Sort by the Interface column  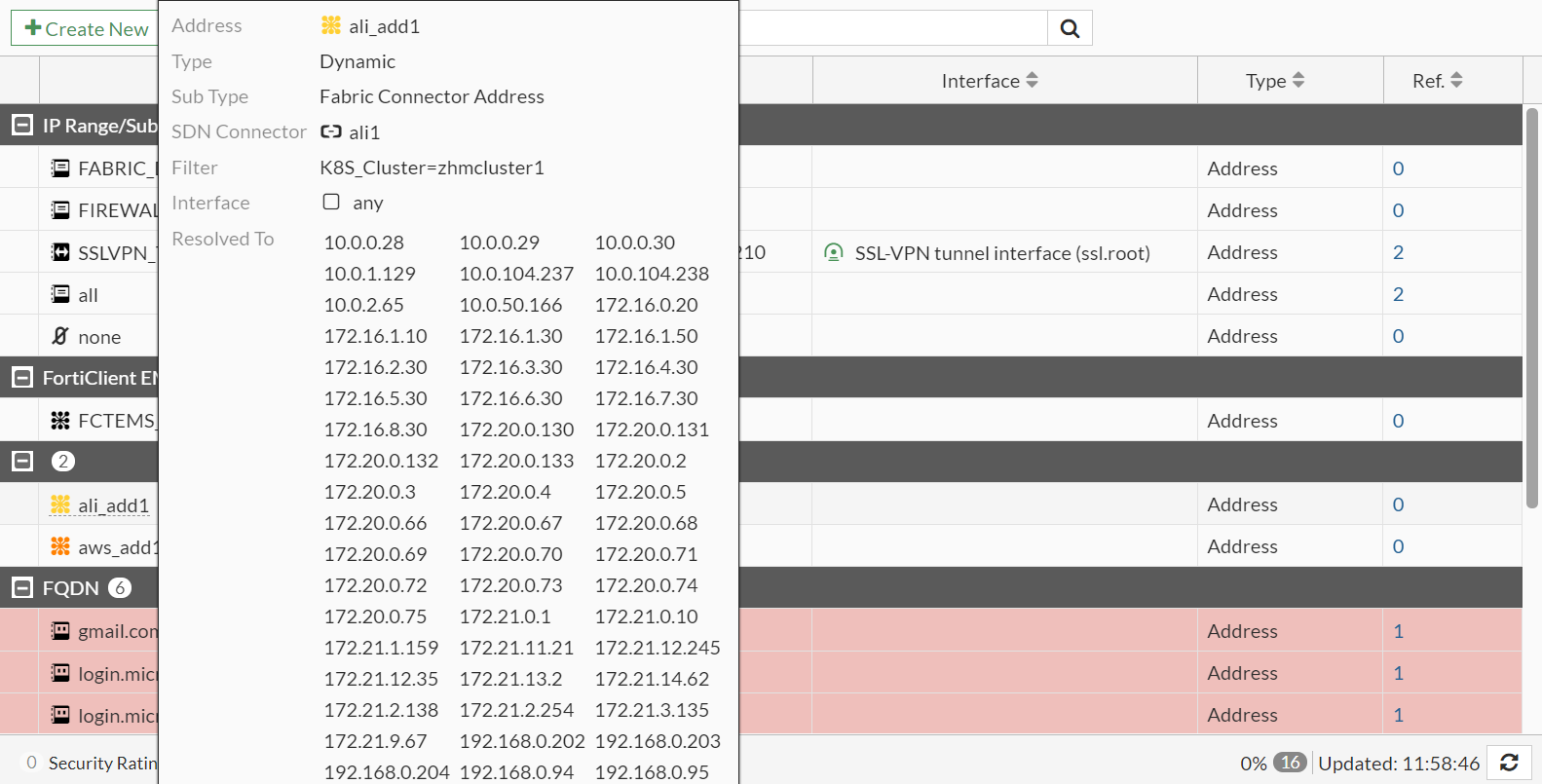[990, 81]
